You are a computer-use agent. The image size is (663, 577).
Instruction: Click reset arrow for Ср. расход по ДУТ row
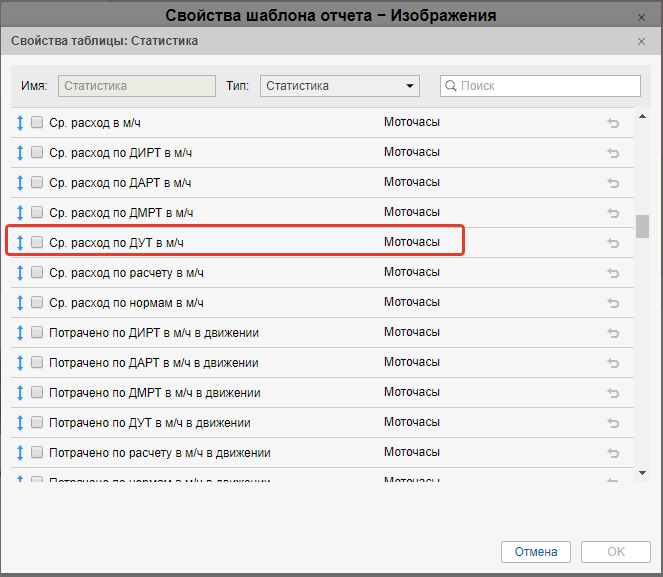click(613, 243)
